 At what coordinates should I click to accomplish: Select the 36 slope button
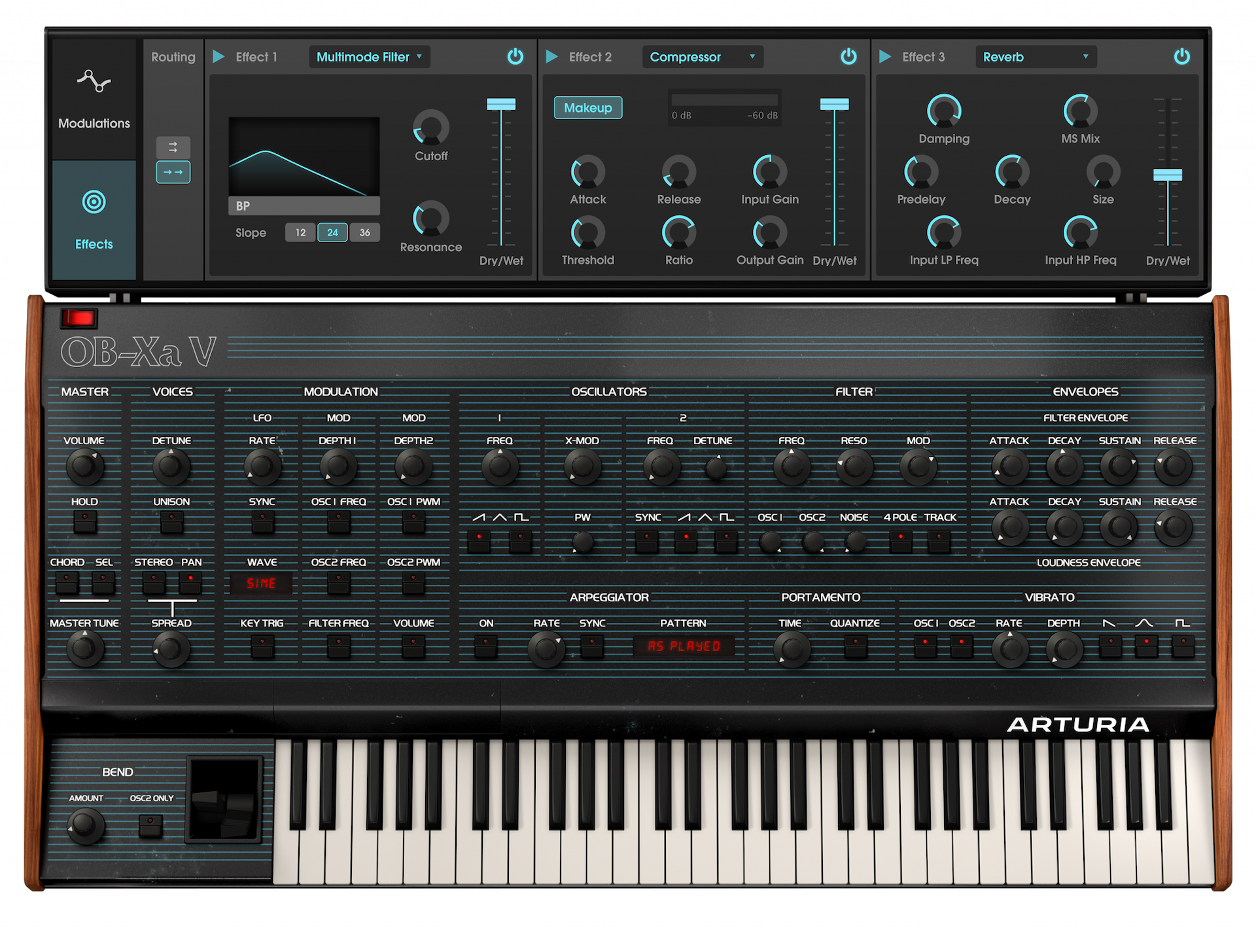click(x=364, y=232)
